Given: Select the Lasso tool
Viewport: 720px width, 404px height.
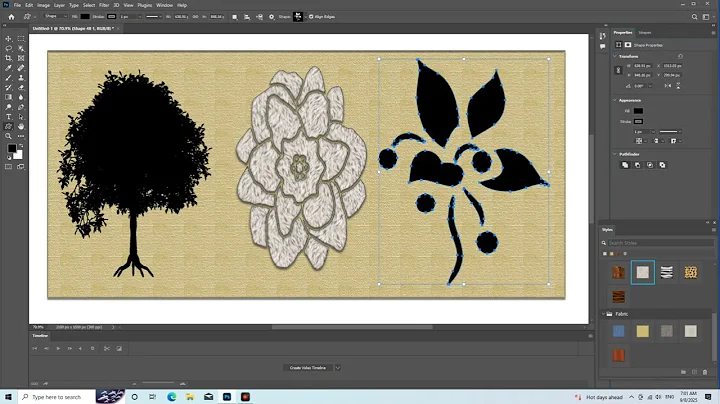Looking at the screenshot, I should click(x=8, y=48).
